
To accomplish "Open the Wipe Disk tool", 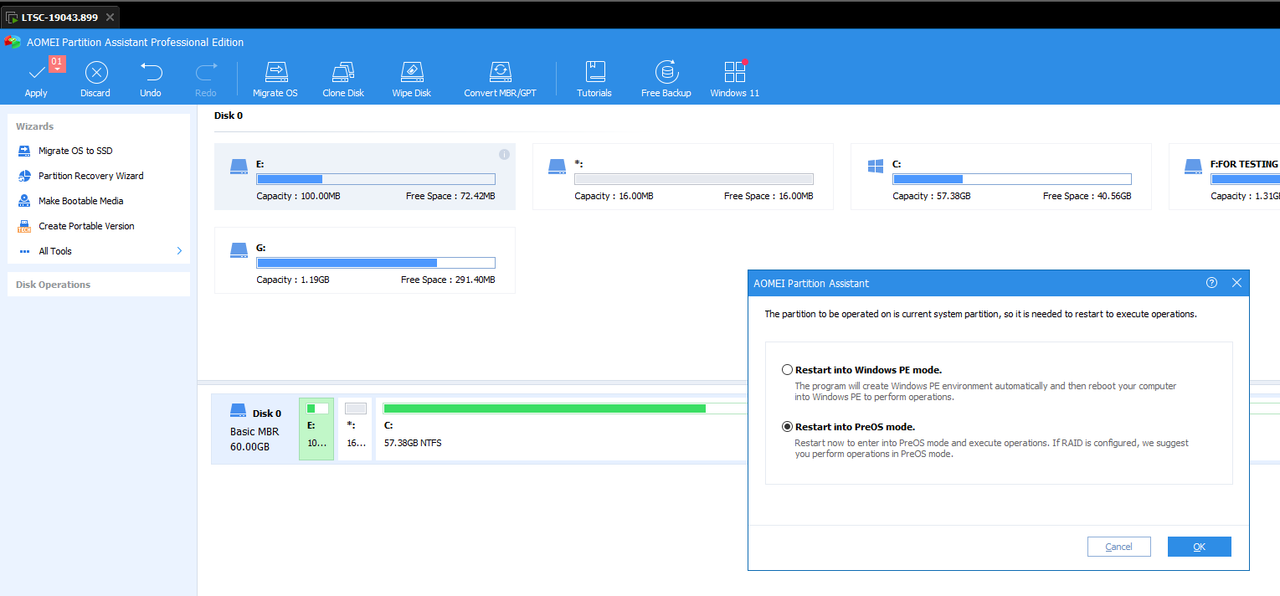I will [x=411, y=79].
